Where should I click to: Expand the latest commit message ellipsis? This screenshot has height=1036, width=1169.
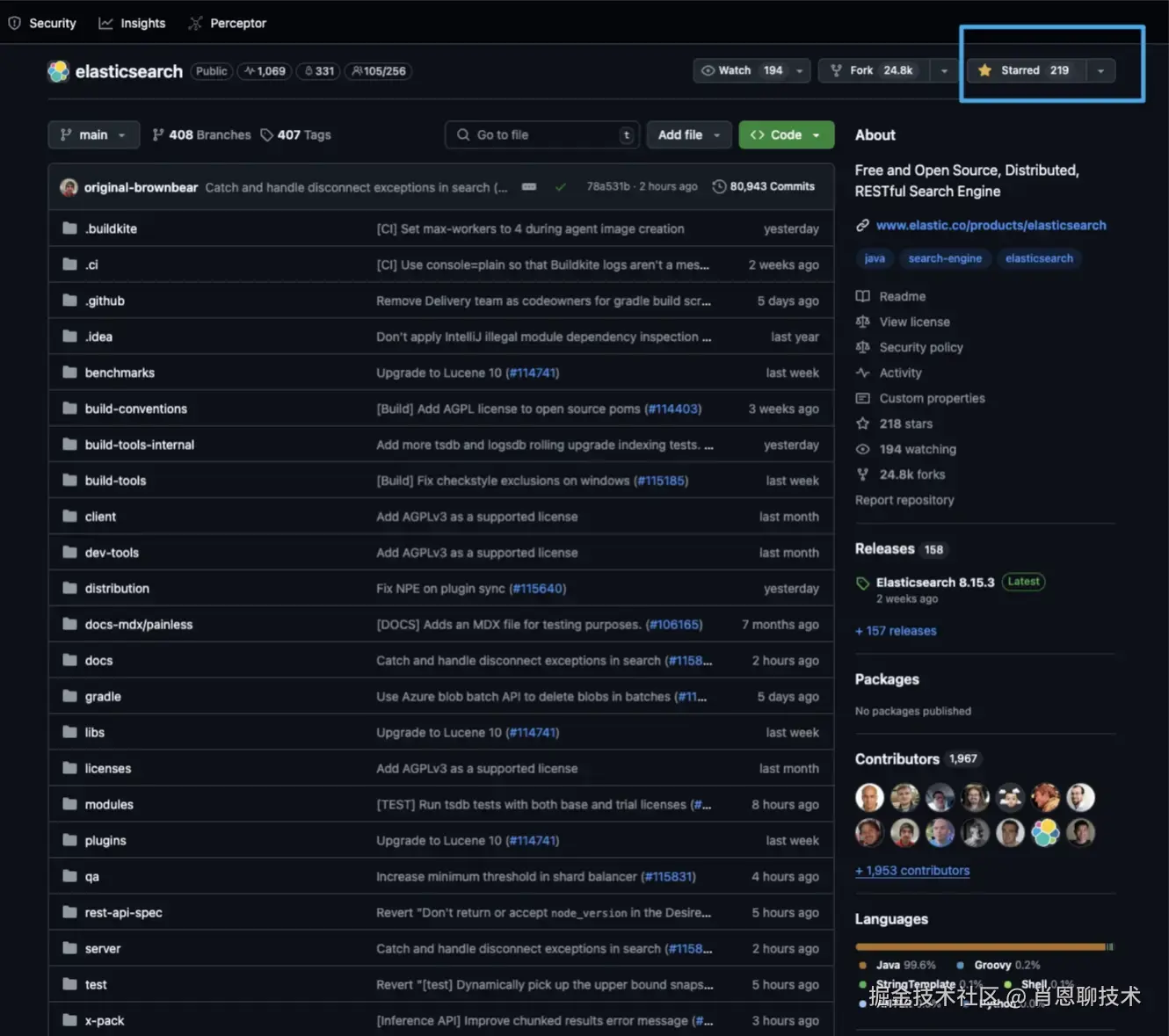click(529, 187)
